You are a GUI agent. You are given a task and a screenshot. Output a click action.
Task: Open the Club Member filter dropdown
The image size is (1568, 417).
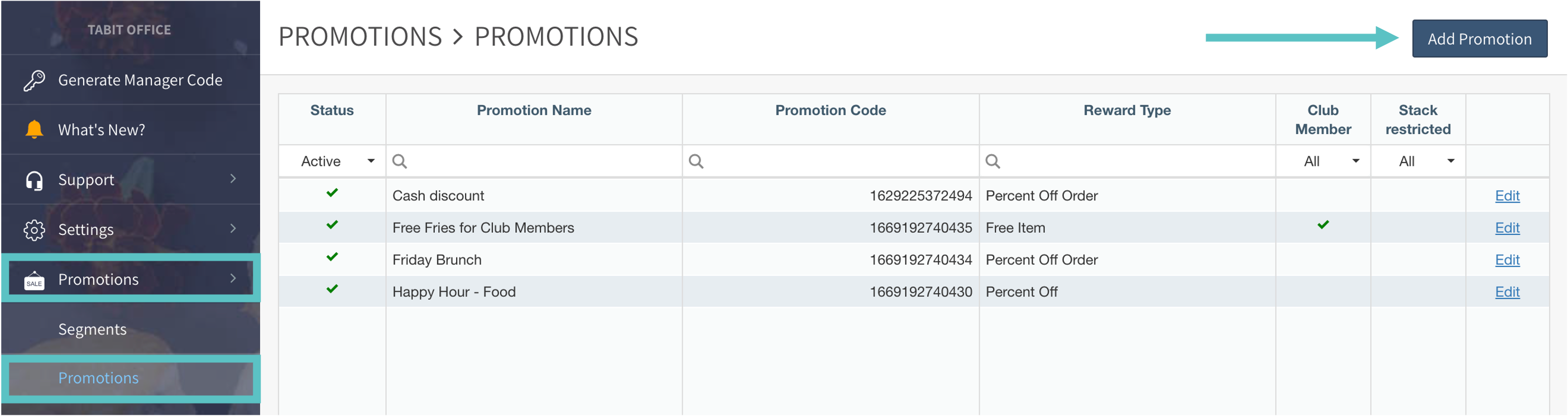[1355, 161]
